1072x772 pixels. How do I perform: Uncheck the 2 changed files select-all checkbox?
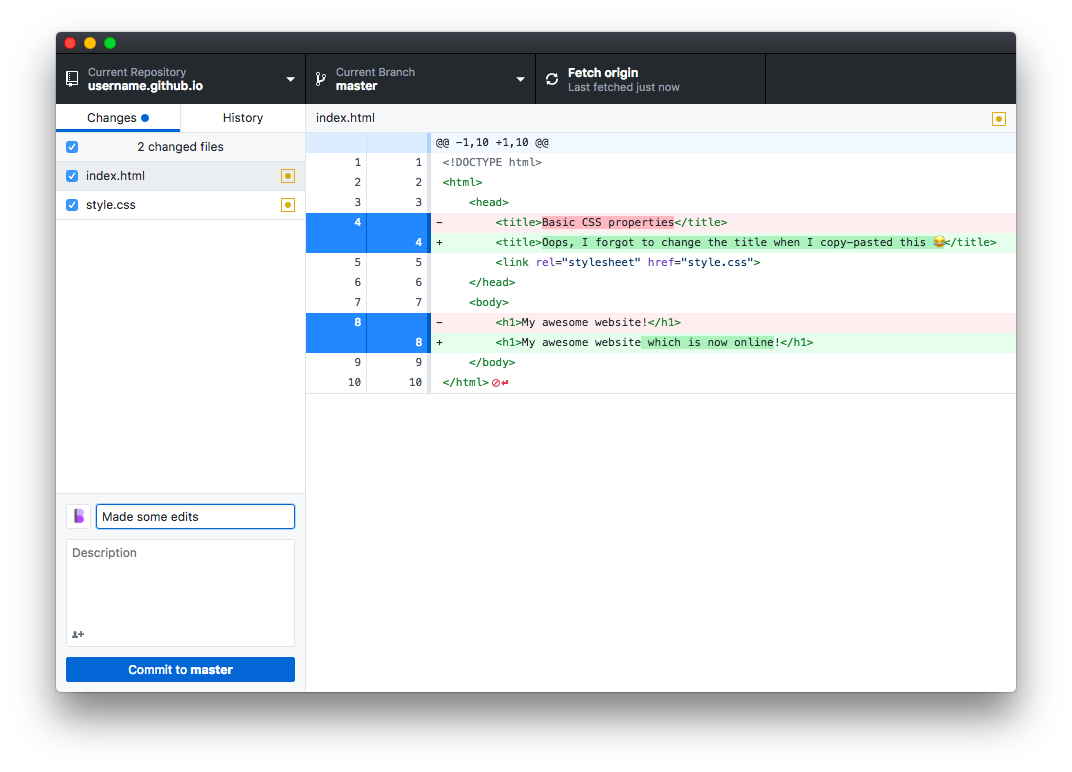point(71,146)
